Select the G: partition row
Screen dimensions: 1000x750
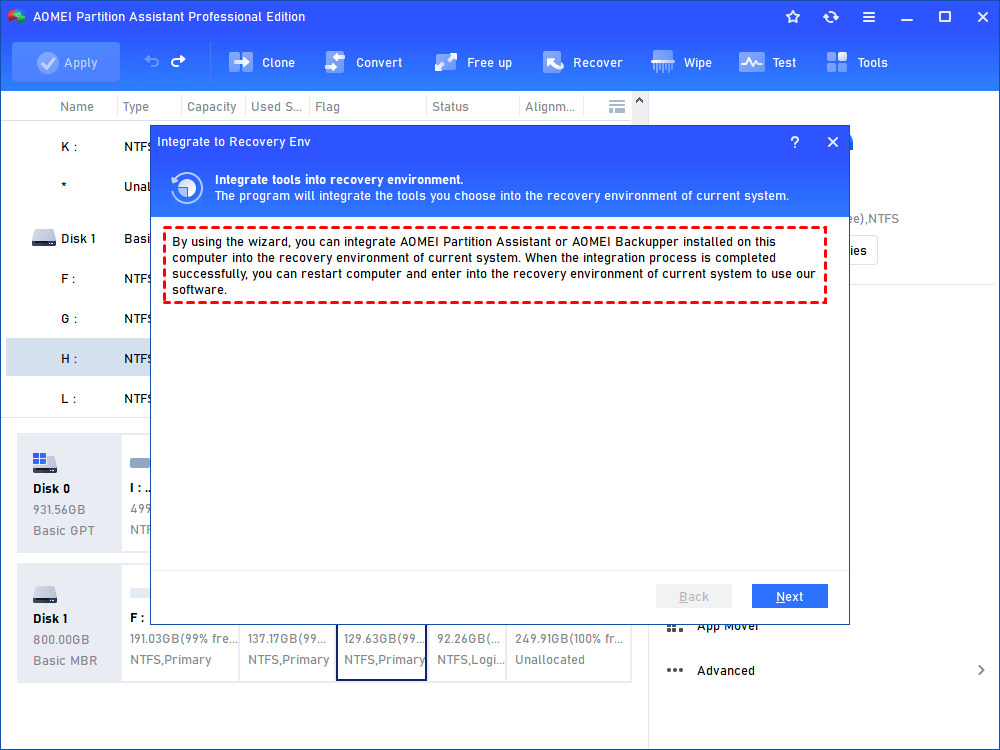click(x=78, y=318)
